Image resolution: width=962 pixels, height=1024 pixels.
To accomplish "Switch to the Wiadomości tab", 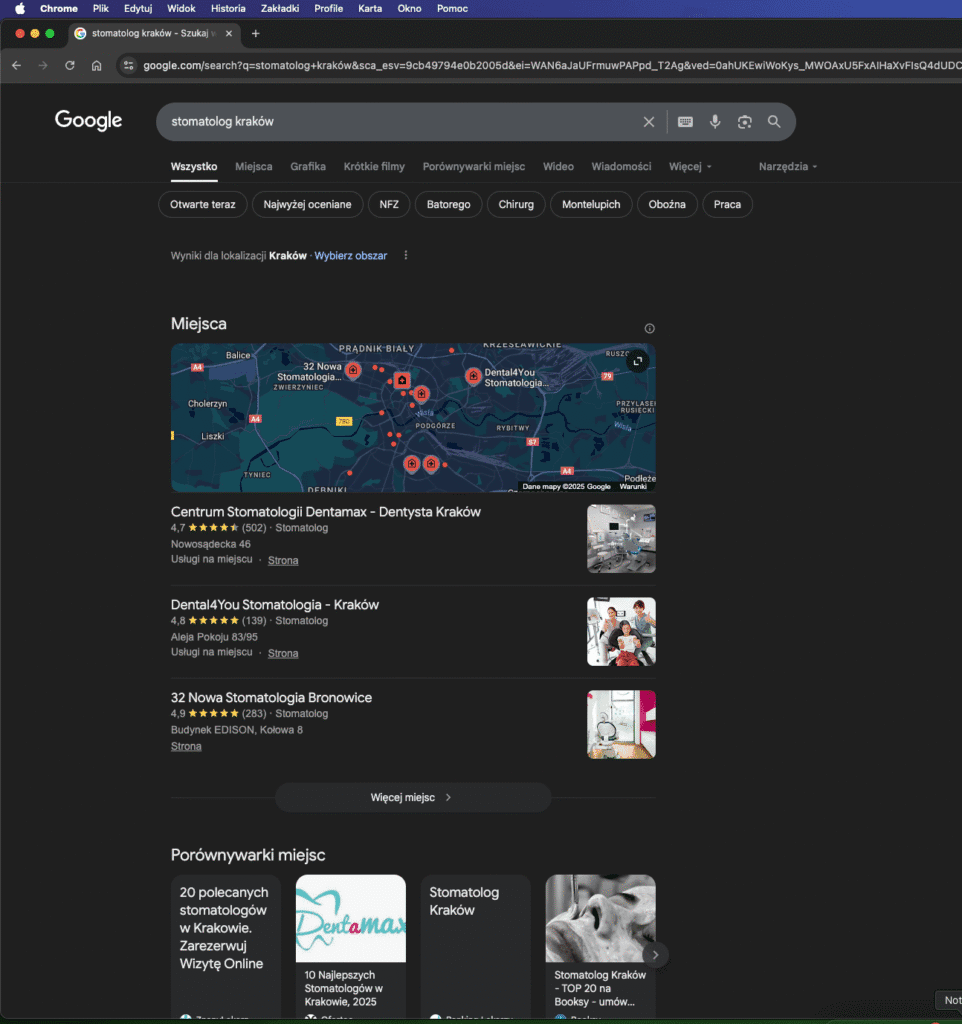I will pos(621,167).
